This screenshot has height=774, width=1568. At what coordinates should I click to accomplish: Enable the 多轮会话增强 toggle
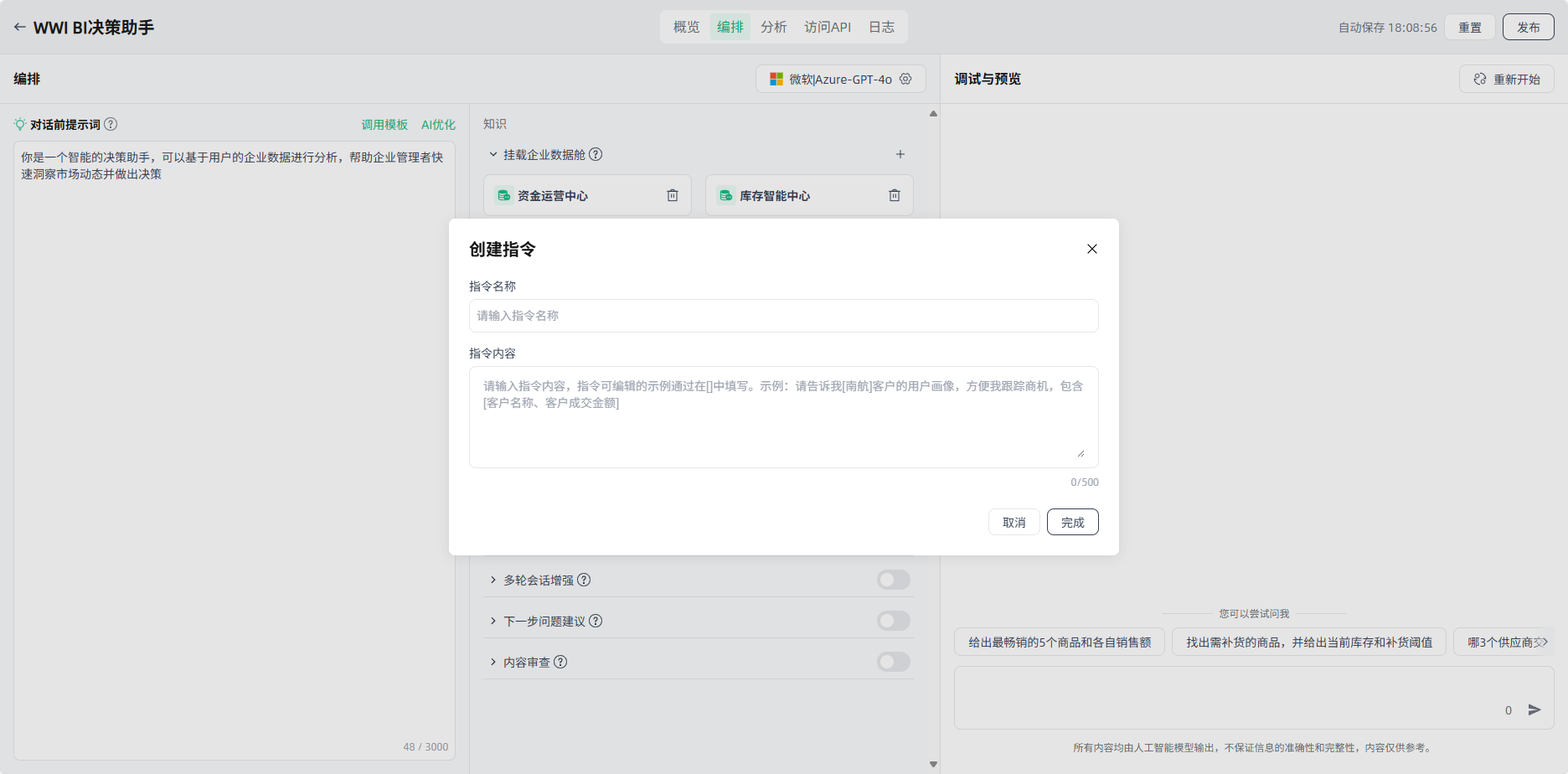893,580
